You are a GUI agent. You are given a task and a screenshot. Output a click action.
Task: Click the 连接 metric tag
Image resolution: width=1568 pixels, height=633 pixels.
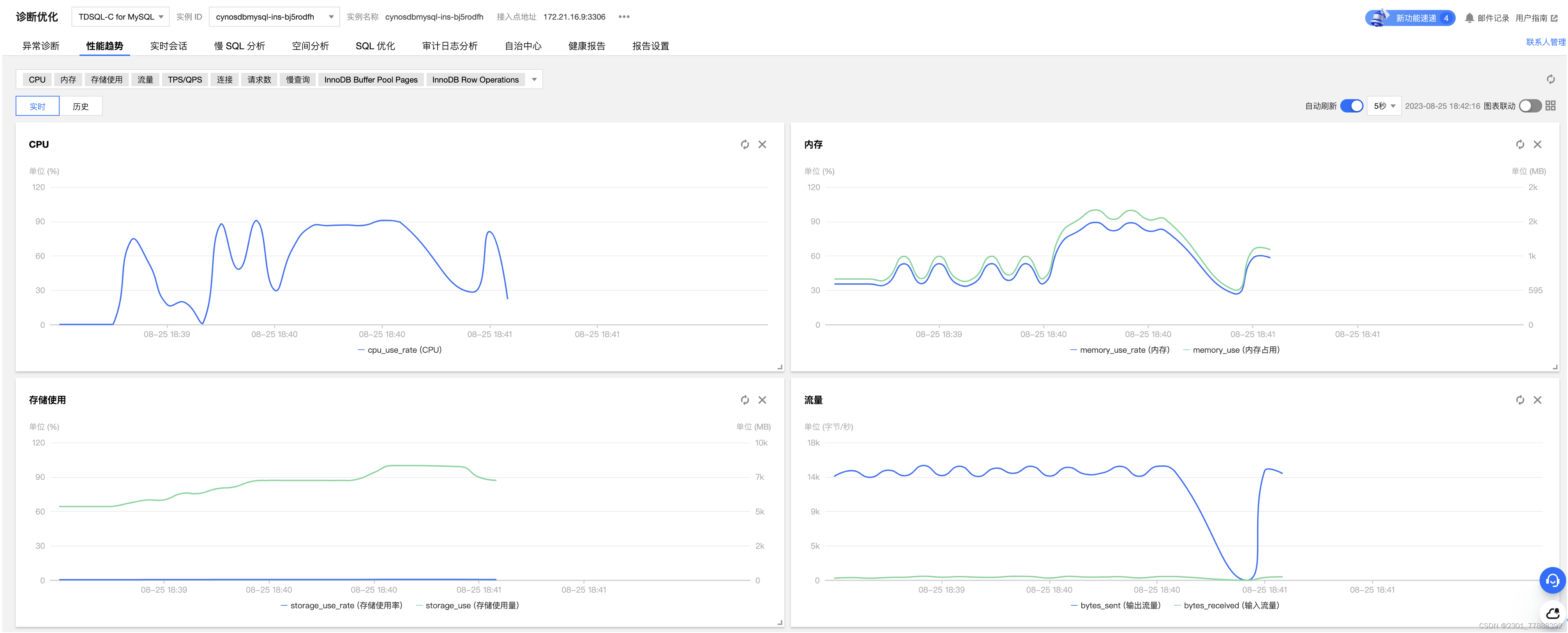click(x=224, y=80)
